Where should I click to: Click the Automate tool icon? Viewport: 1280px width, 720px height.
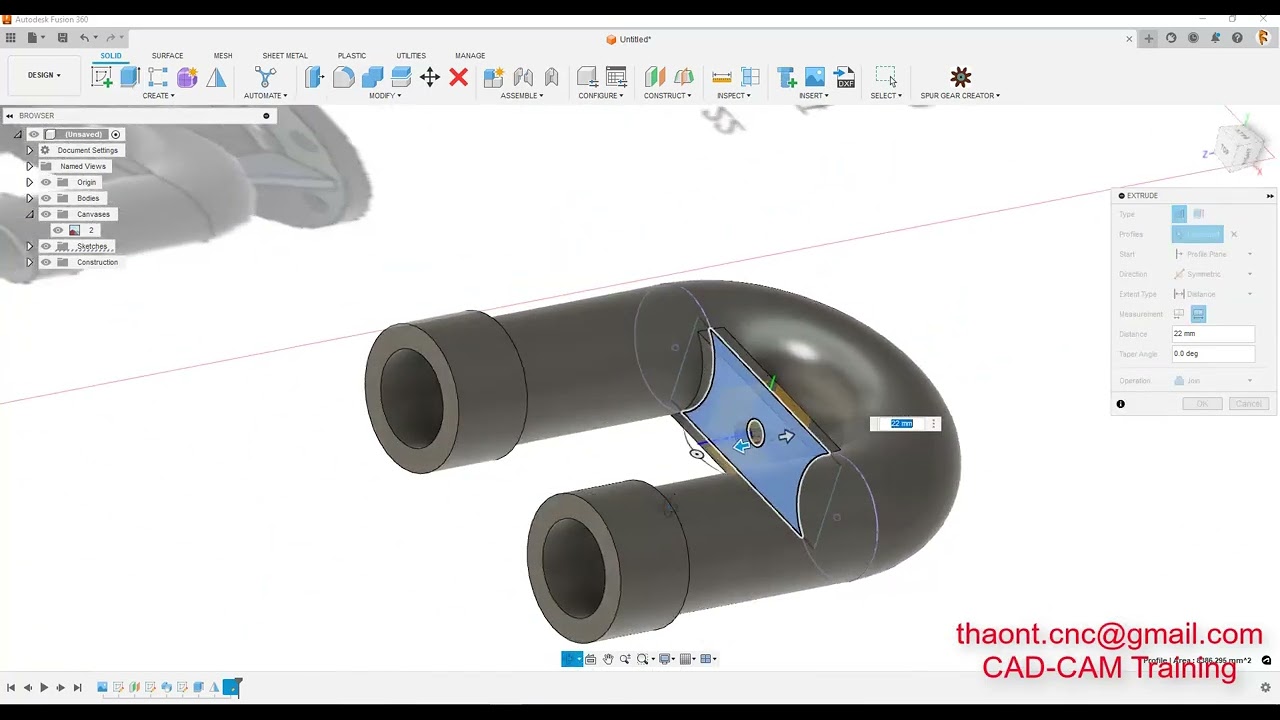point(265,77)
